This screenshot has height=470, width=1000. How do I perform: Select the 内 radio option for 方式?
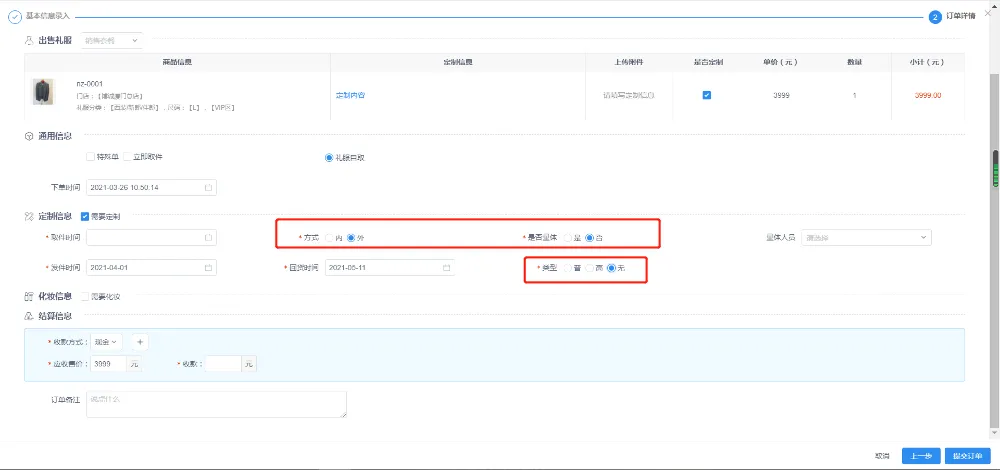pyautogui.click(x=329, y=238)
